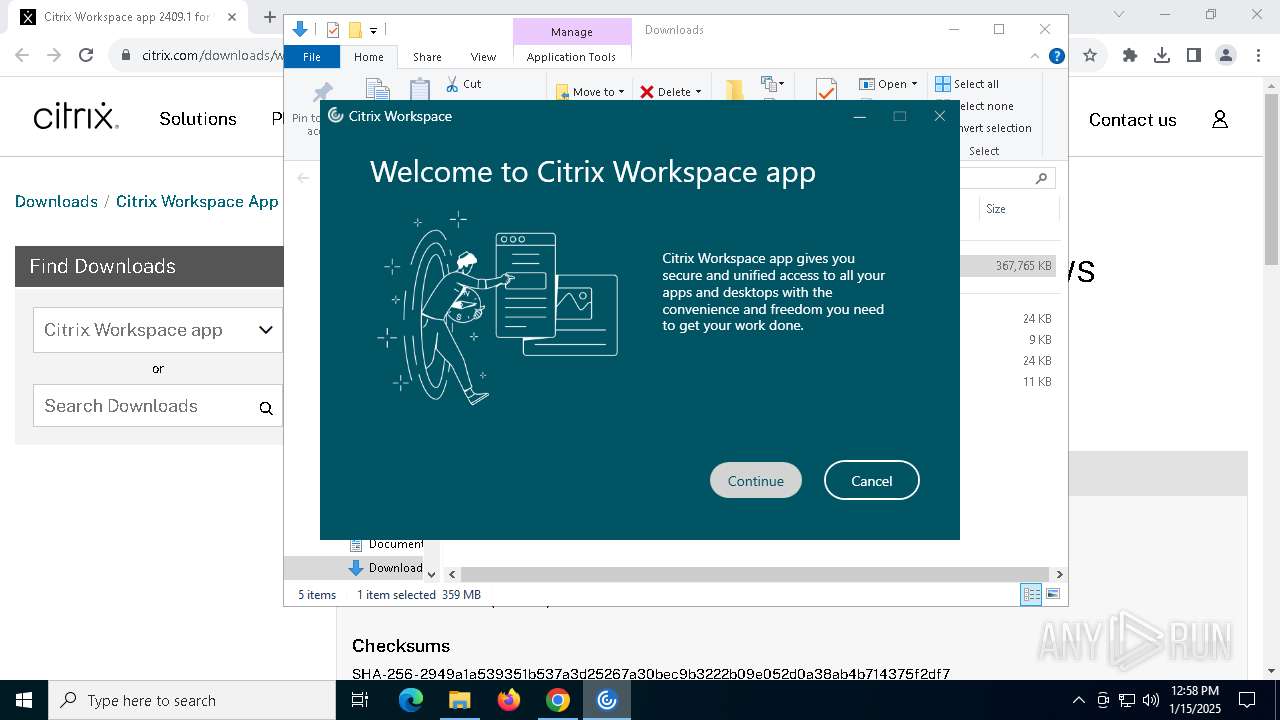The image size is (1280, 720).
Task: Switch to Home tab in Explorer
Action: point(369,57)
